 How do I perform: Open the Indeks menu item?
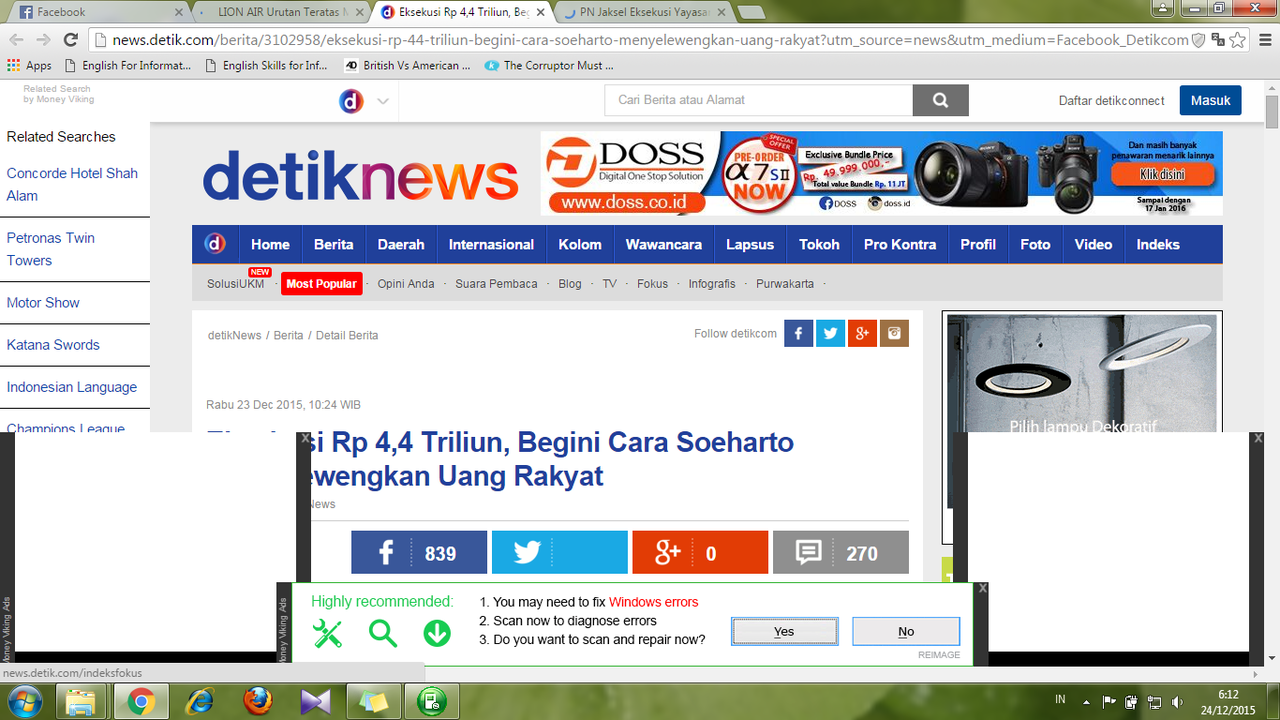click(1158, 244)
